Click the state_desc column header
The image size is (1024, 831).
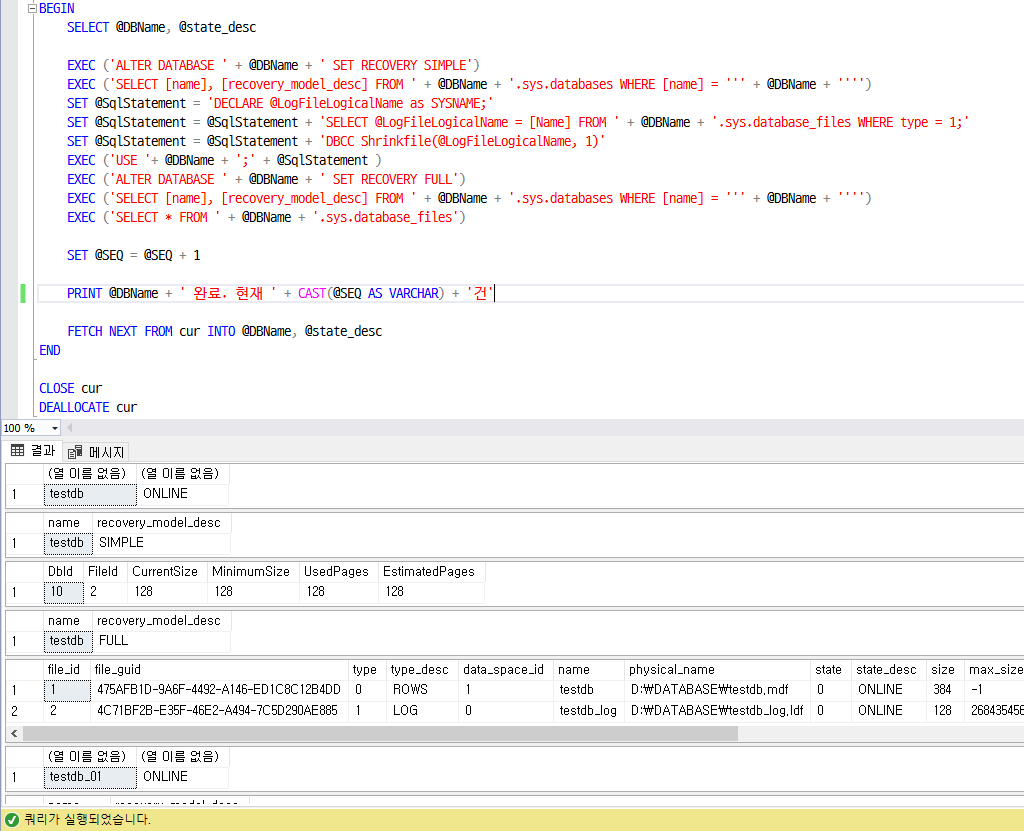888,669
